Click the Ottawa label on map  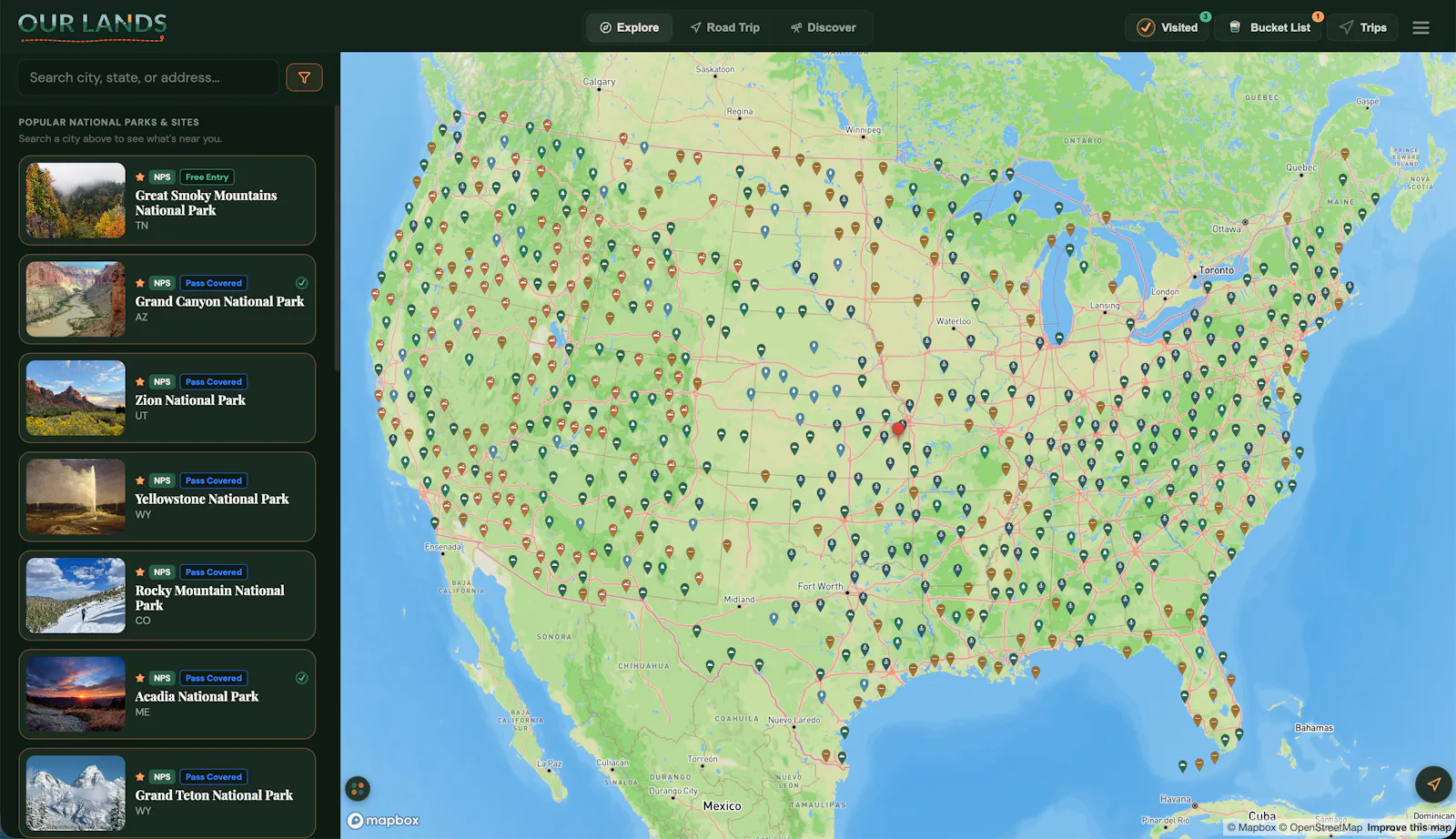point(1226,229)
